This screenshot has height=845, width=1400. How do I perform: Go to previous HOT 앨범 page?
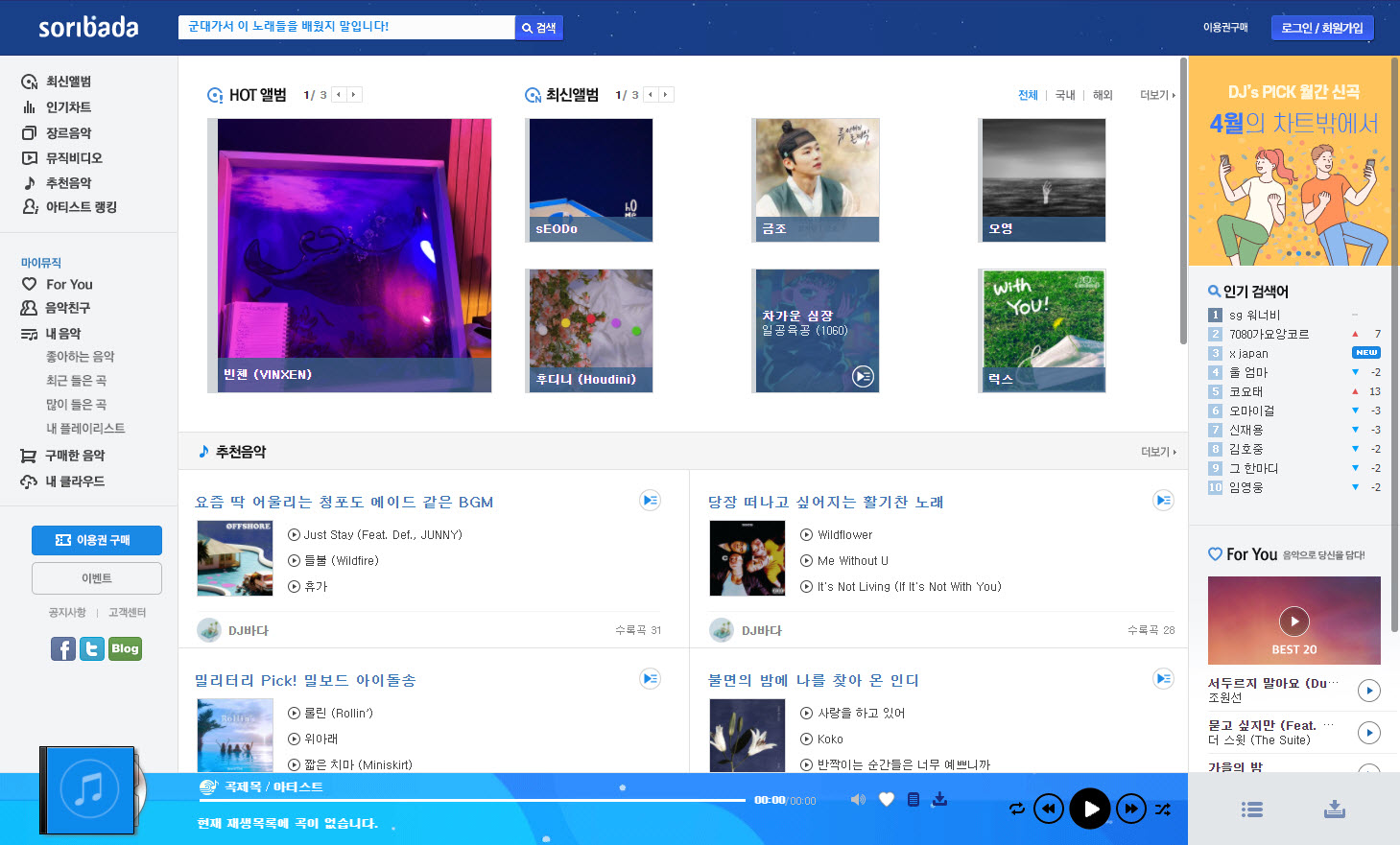[339, 95]
